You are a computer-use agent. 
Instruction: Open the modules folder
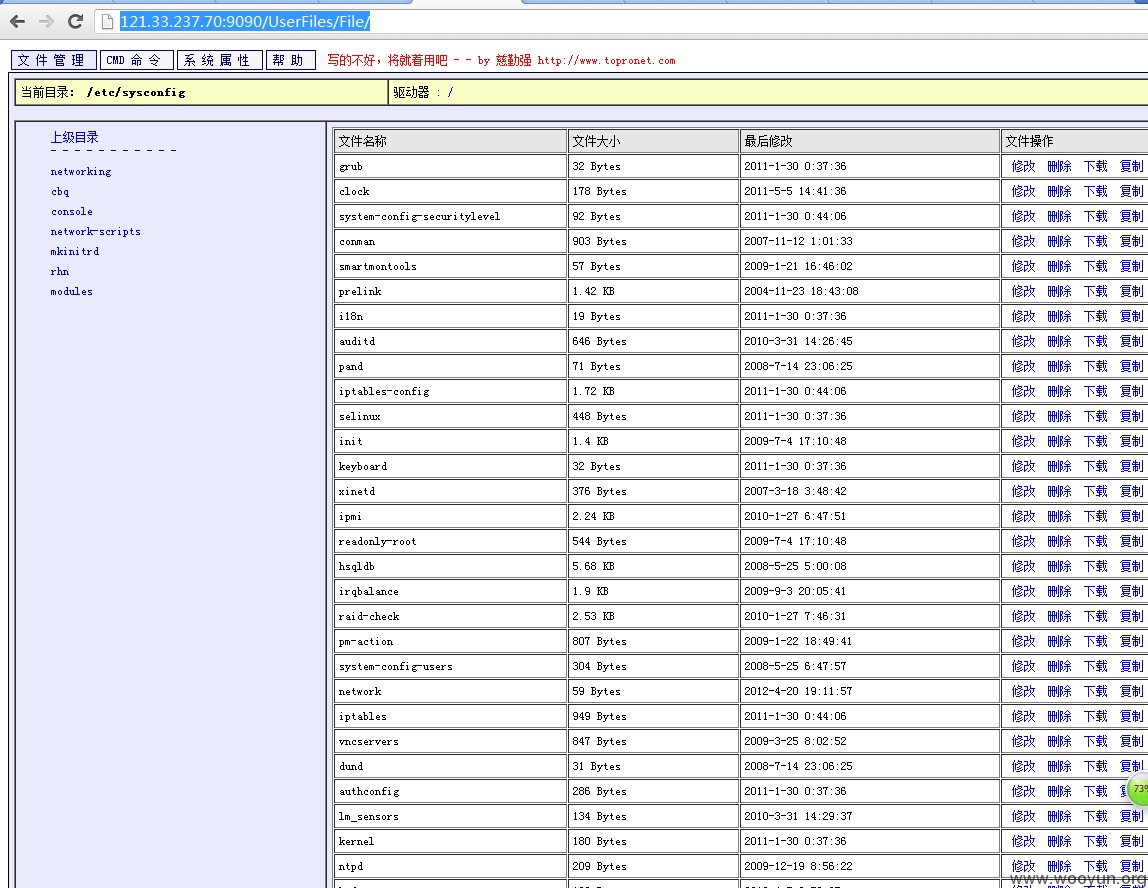pos(72,291)
